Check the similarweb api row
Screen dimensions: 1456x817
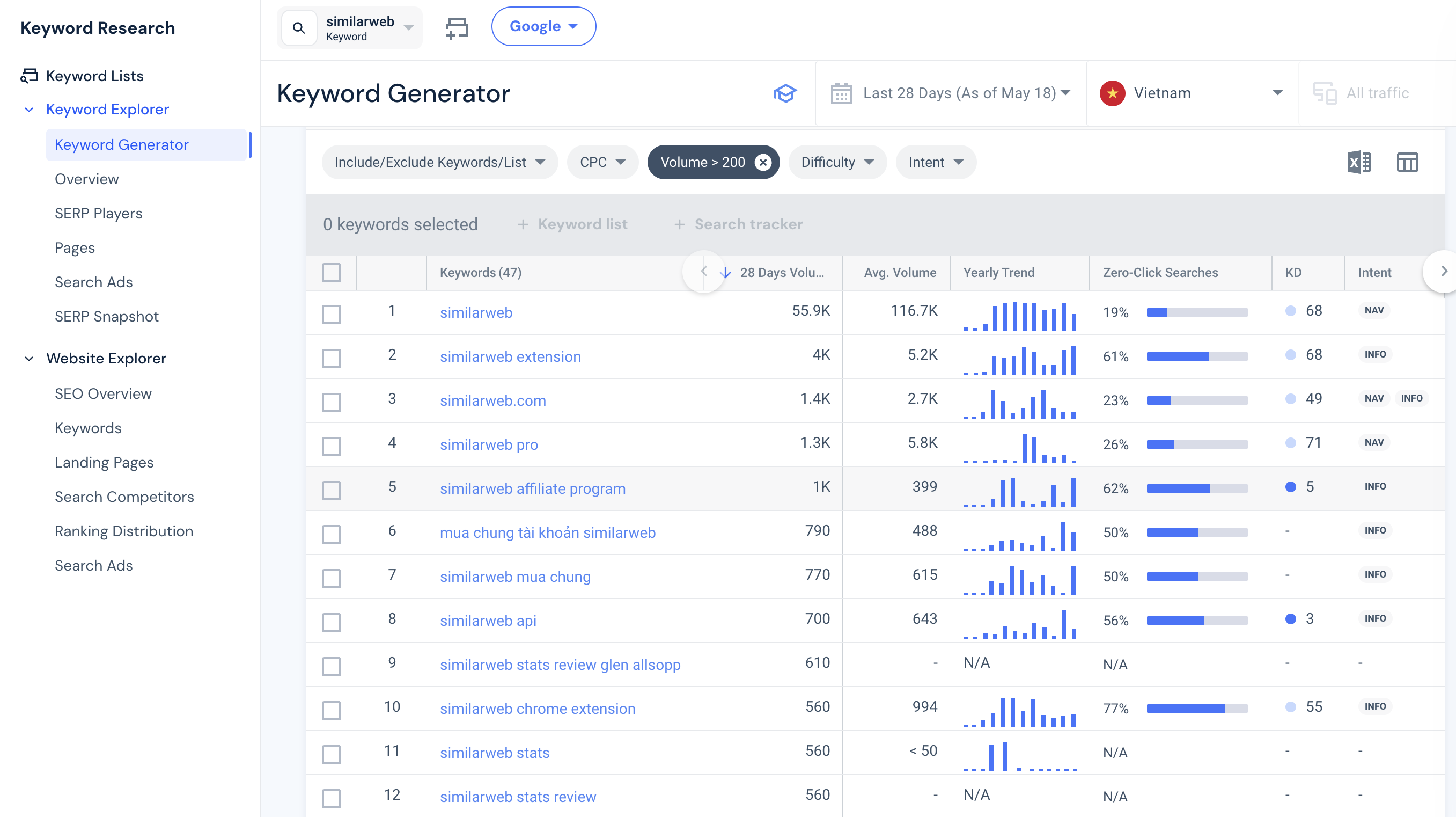[x=331, y=623]
